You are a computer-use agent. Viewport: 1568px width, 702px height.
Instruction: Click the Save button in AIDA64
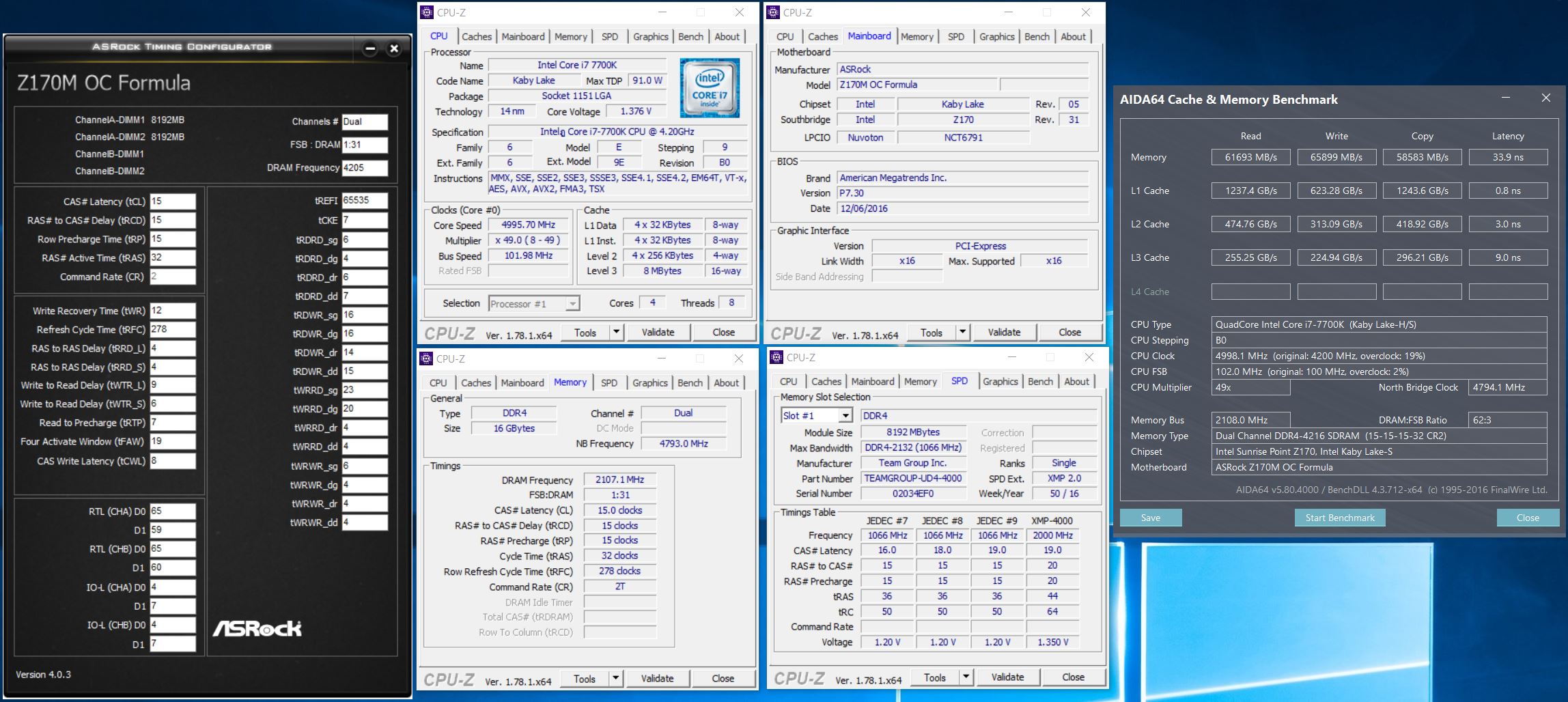[1150, 518]
